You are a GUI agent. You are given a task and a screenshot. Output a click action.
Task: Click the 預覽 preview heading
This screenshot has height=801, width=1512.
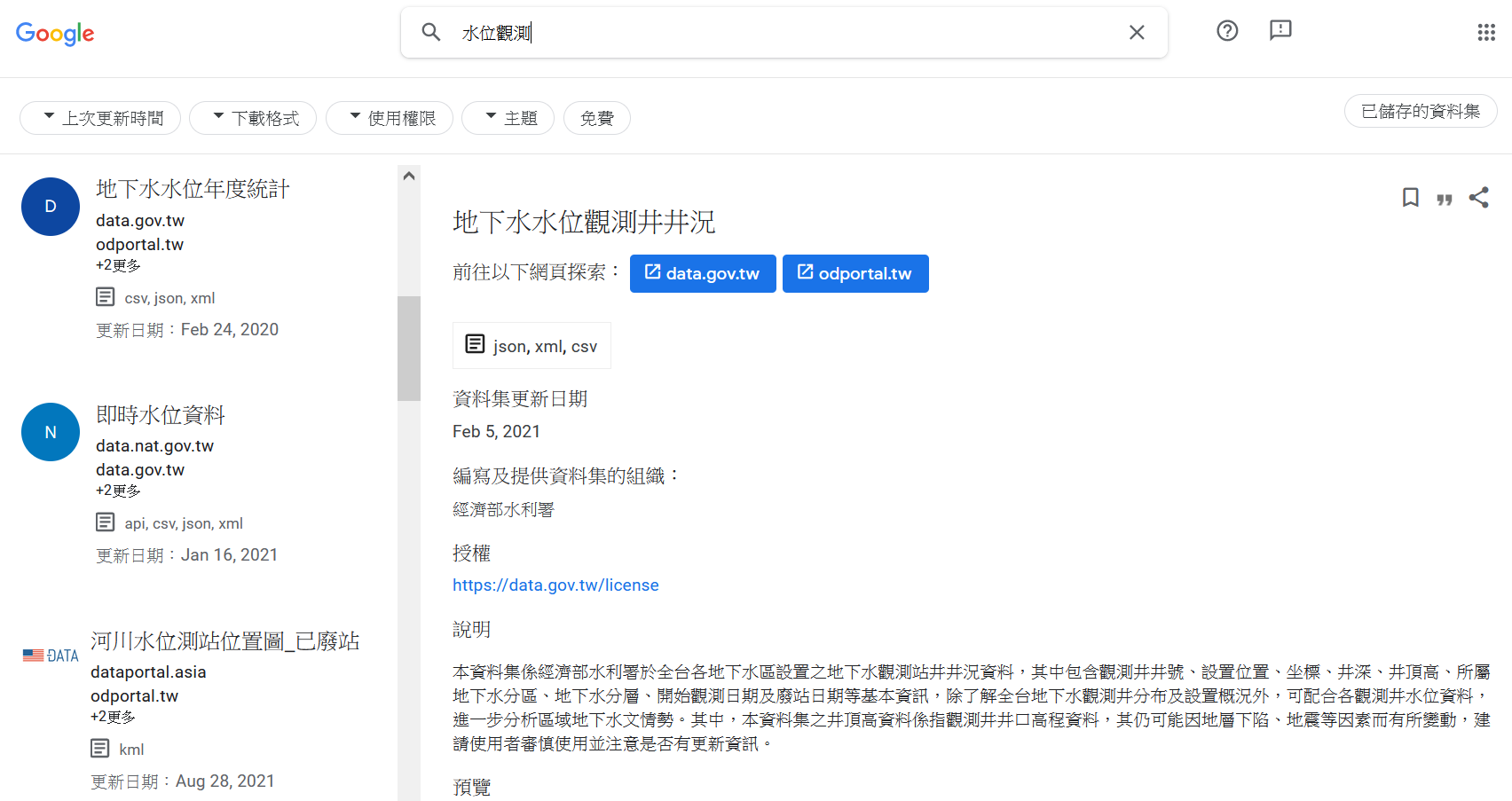pyautogui.click(x=472, y=787)
